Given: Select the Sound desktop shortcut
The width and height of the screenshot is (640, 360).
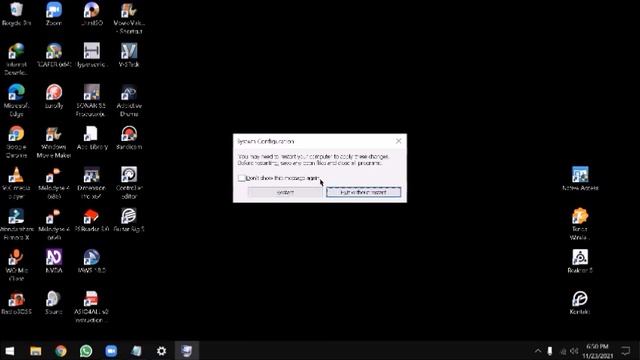Looking at the screenshot, I should click(54, 302).
